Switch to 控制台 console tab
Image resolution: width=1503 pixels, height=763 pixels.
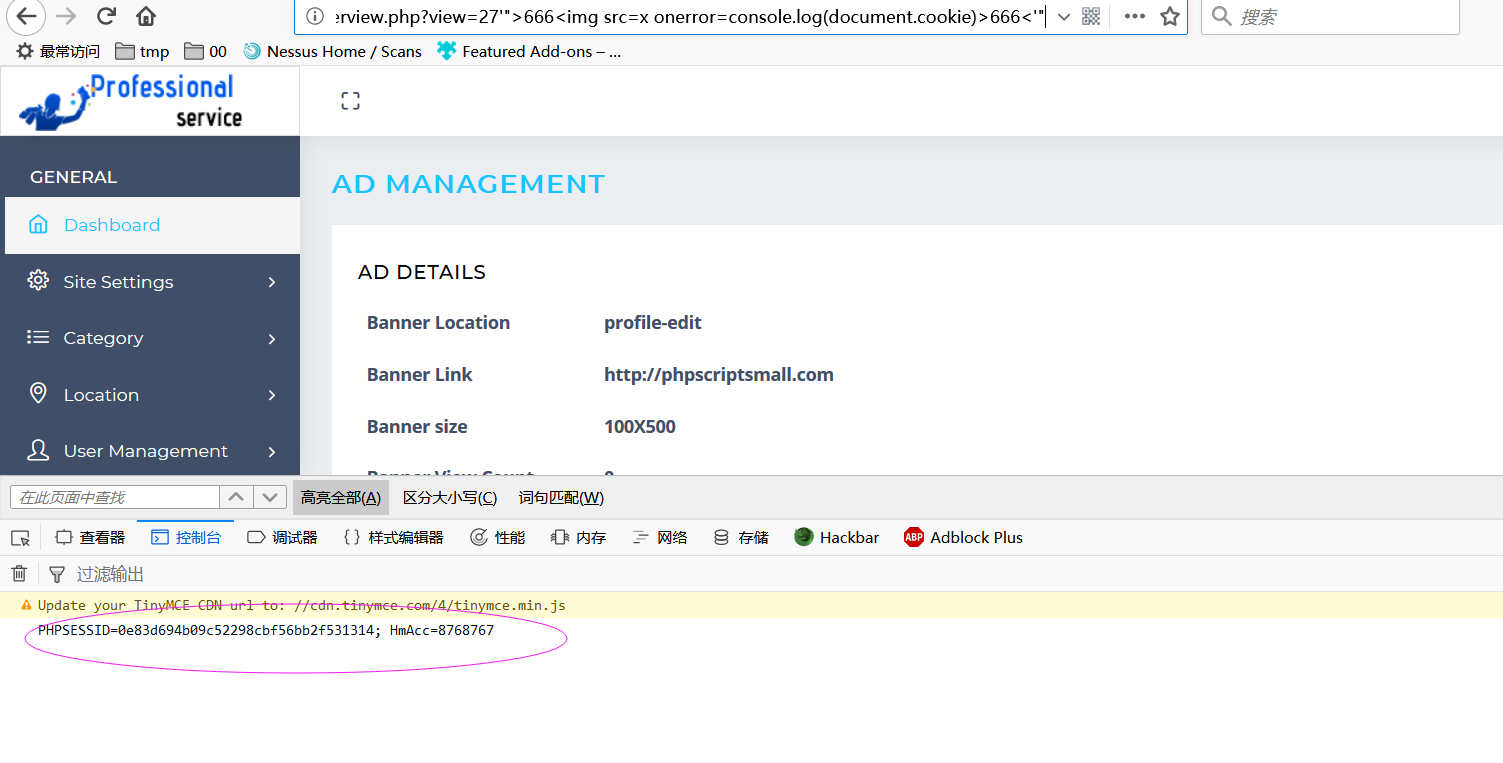point(186,538)
